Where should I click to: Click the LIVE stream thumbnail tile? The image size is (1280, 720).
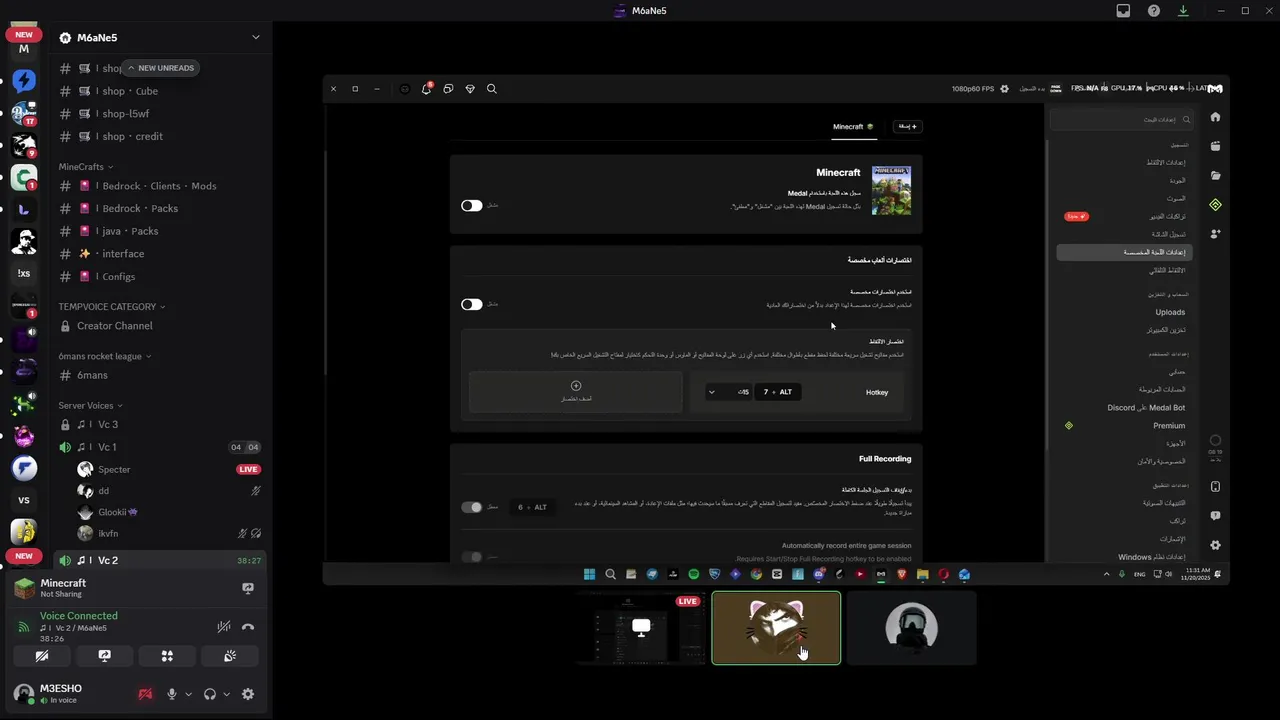point(641,628)
